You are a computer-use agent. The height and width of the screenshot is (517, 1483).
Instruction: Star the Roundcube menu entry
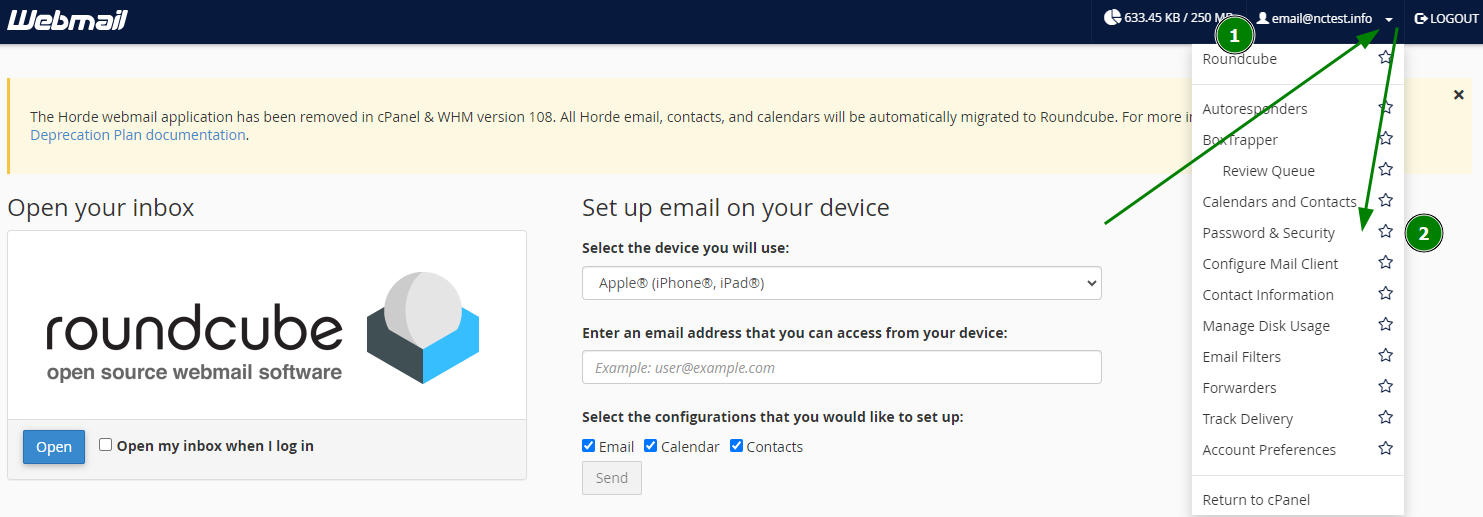pyautogui.click(x=1385, y=58)
